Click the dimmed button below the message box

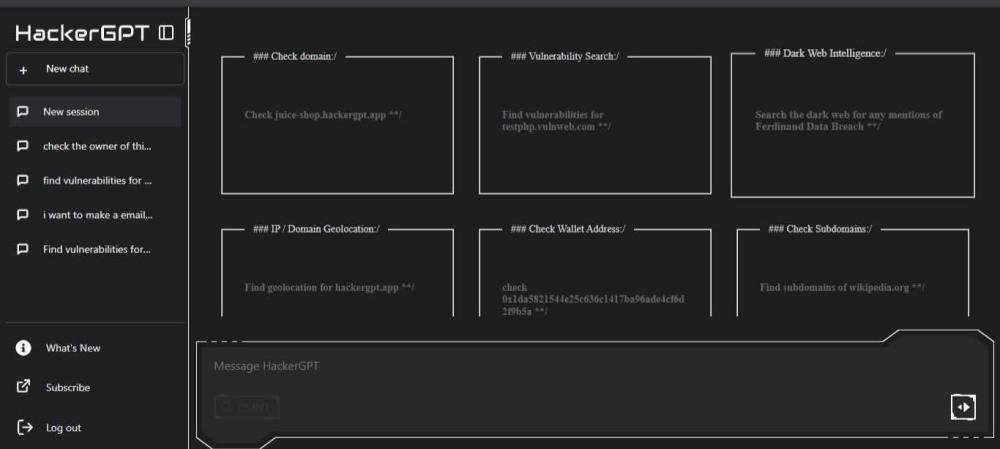point(246,407)
